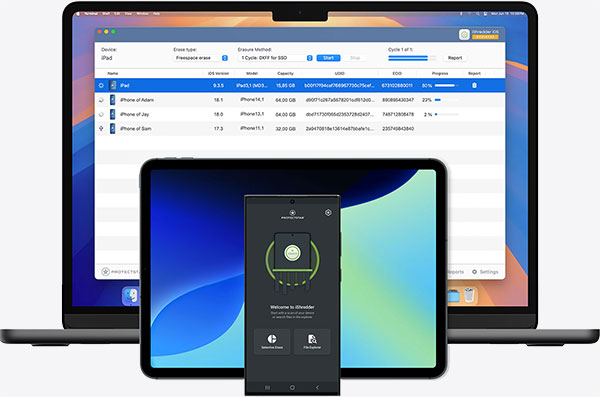Open the View menu in the menu bar
The image size is (600, 397).
pyautogui.click(x=128, y=14)
